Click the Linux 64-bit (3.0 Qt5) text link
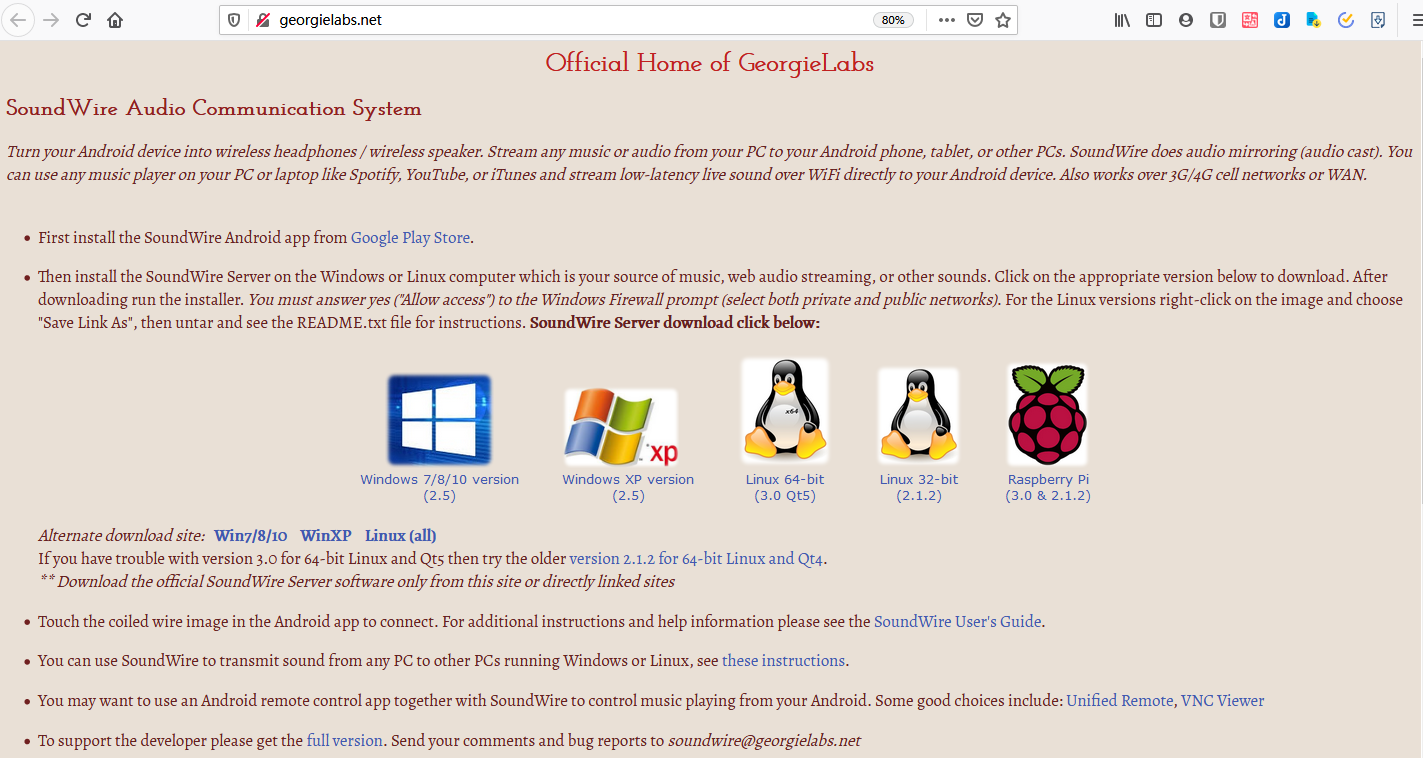The height and width of the screenshot is (758, 1423). 785,487
